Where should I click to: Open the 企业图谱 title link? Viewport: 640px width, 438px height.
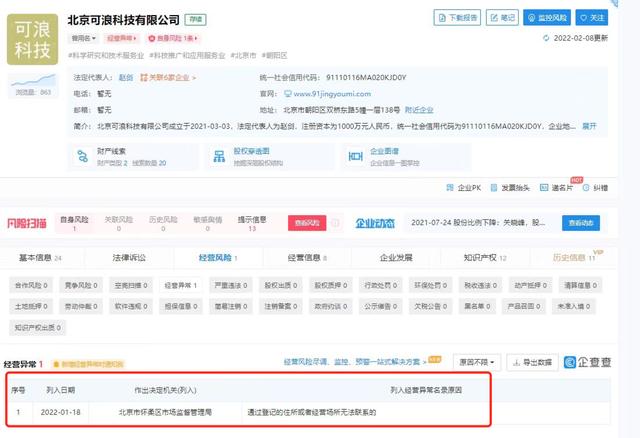click(384, 151)
